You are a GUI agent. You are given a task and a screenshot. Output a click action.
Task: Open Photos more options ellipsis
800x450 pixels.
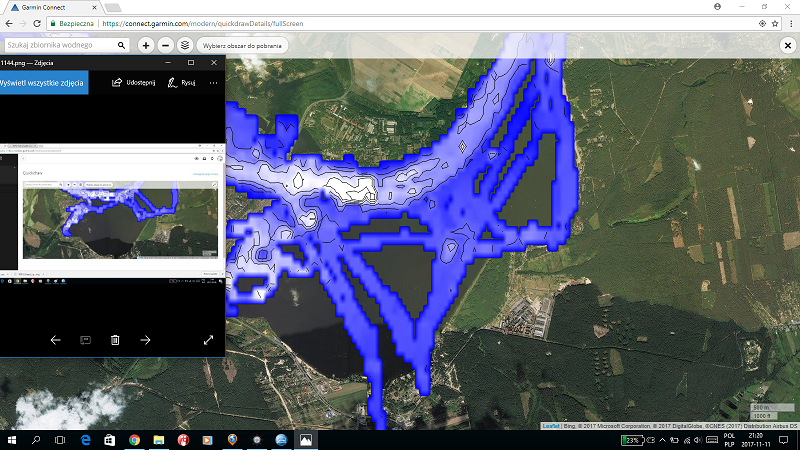(x=213, y=83)
